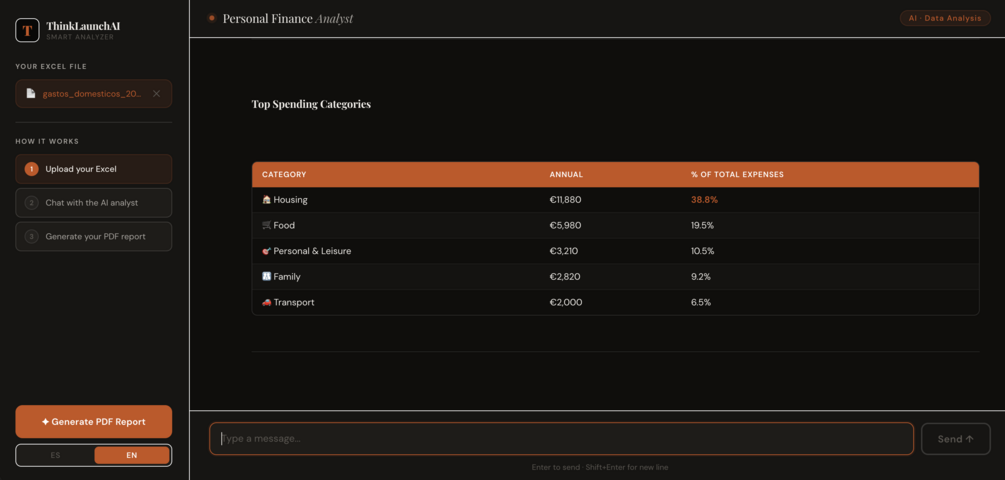Generate the PDF report

coord(94,422)
